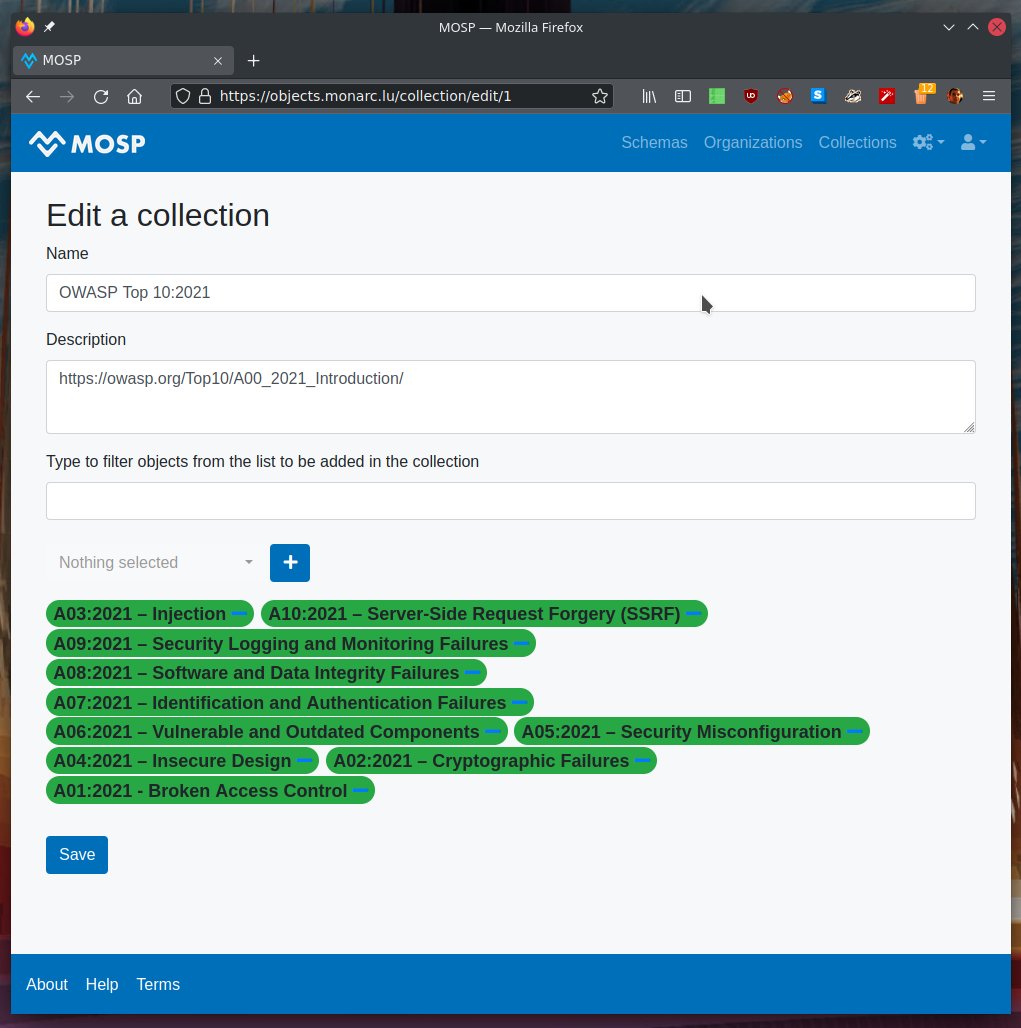Remove A08:2021 Software and Data Integrity tag
The image size is (1021, 1028).
(472, 673)
